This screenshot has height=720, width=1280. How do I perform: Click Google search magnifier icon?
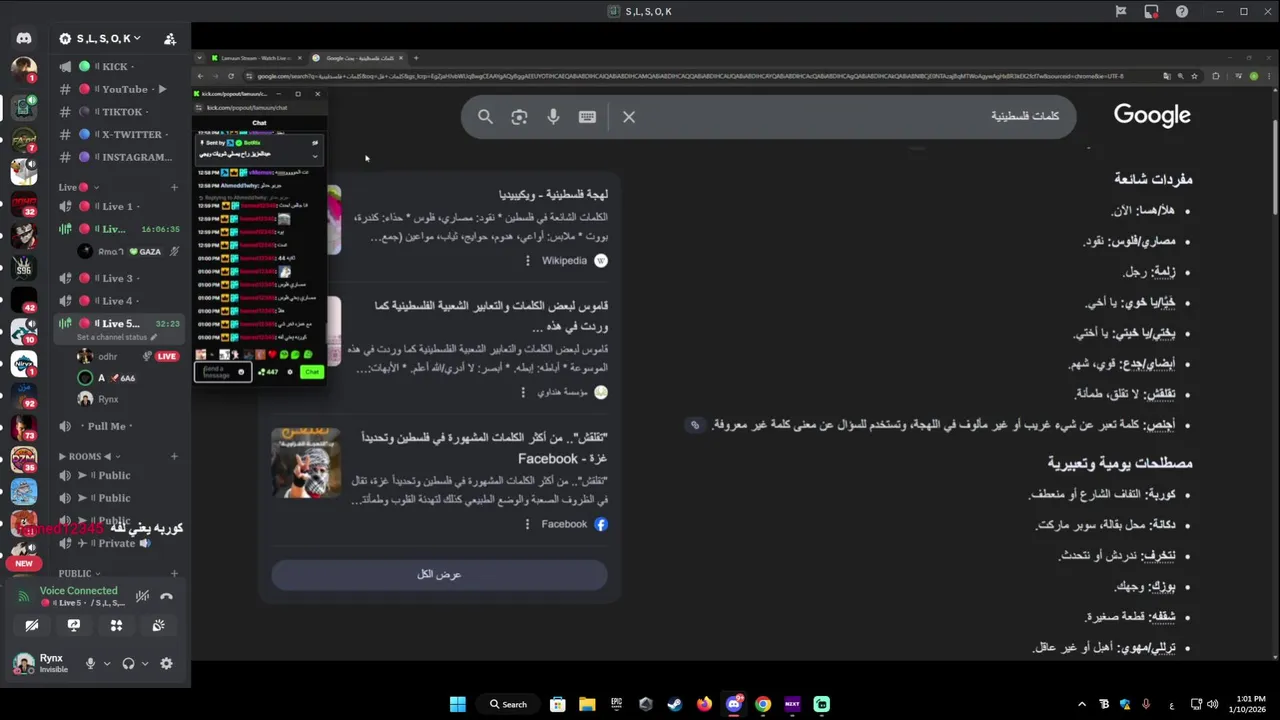click(485, 117)
